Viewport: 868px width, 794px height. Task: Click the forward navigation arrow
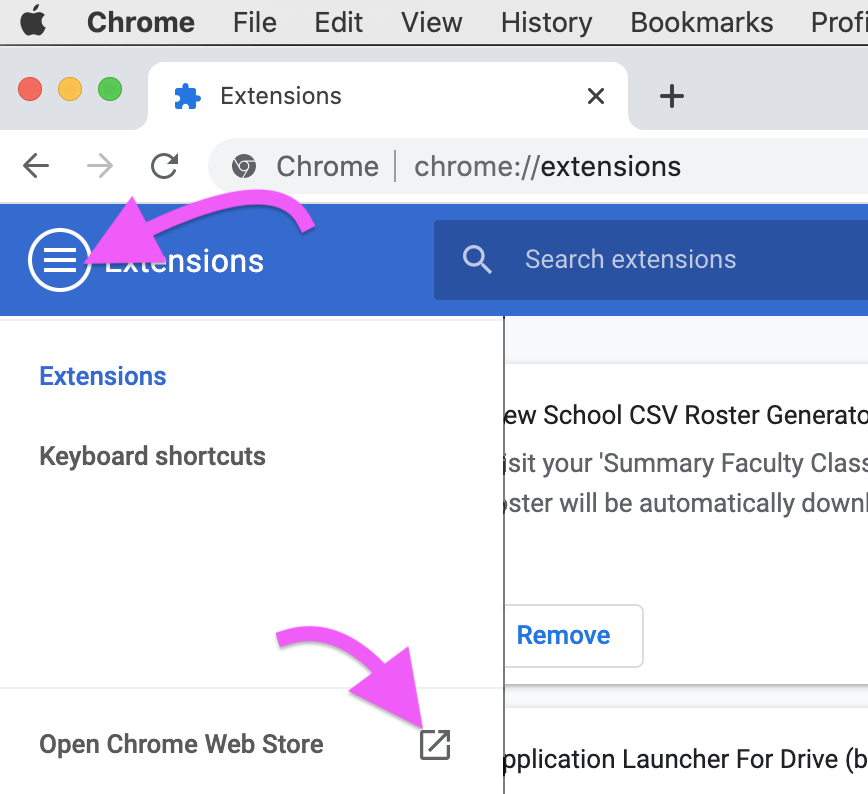(100, 166)
